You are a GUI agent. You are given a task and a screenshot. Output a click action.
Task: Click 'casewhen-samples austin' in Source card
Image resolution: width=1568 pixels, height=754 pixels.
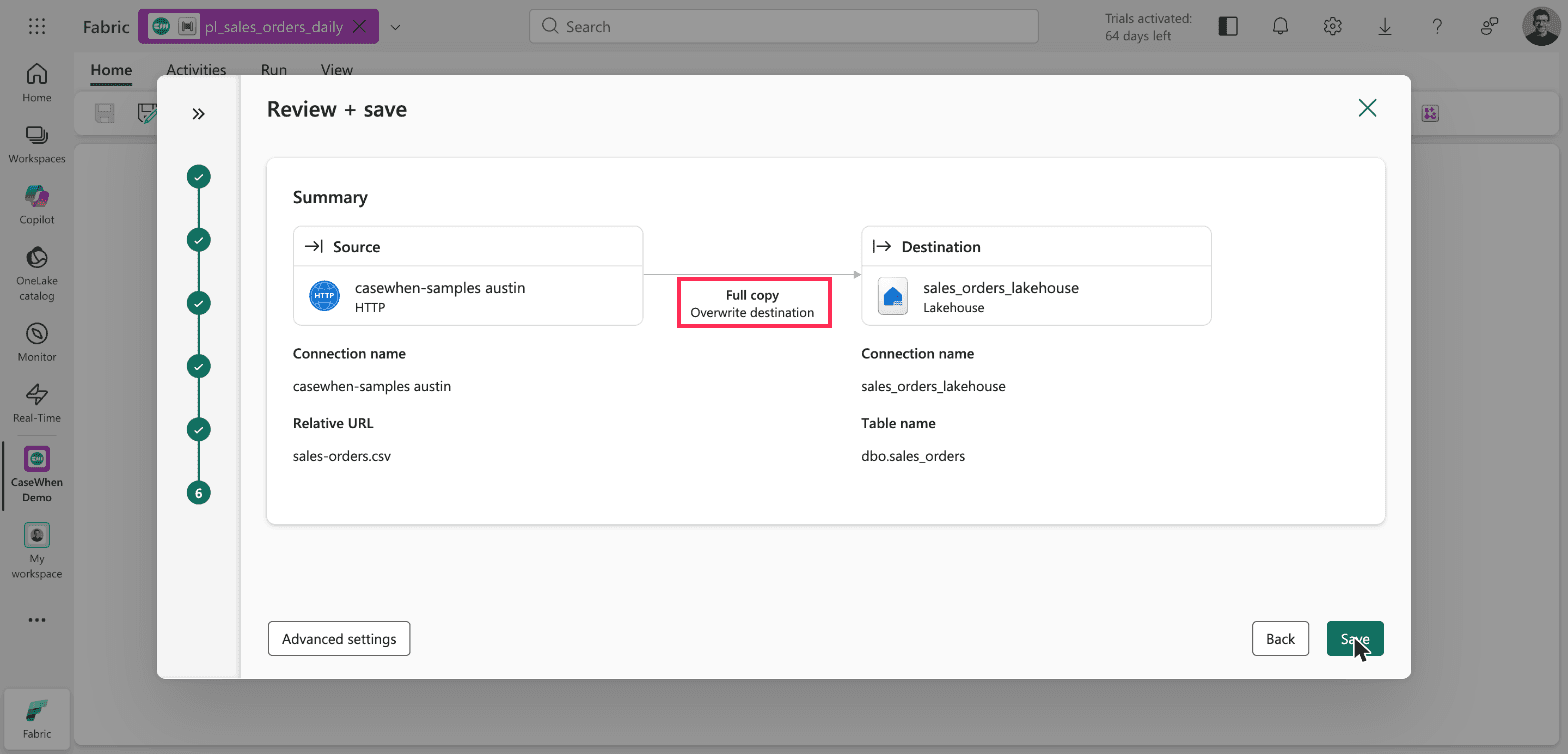[x=440, y=288]
